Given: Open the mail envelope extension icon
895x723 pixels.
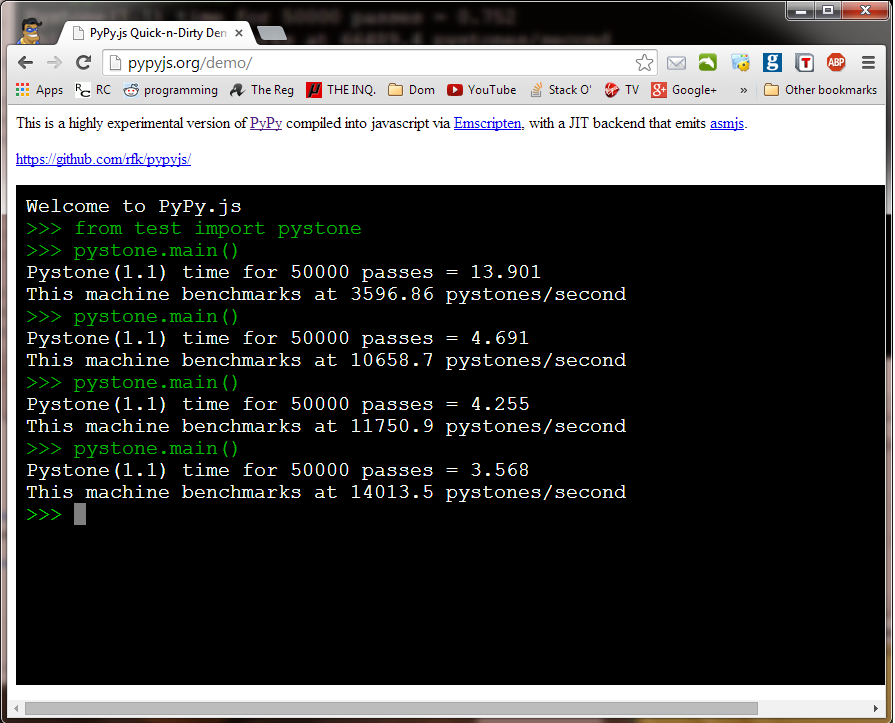Looking at the screenshot, I should pyautogui.click(x=676, y=63).
